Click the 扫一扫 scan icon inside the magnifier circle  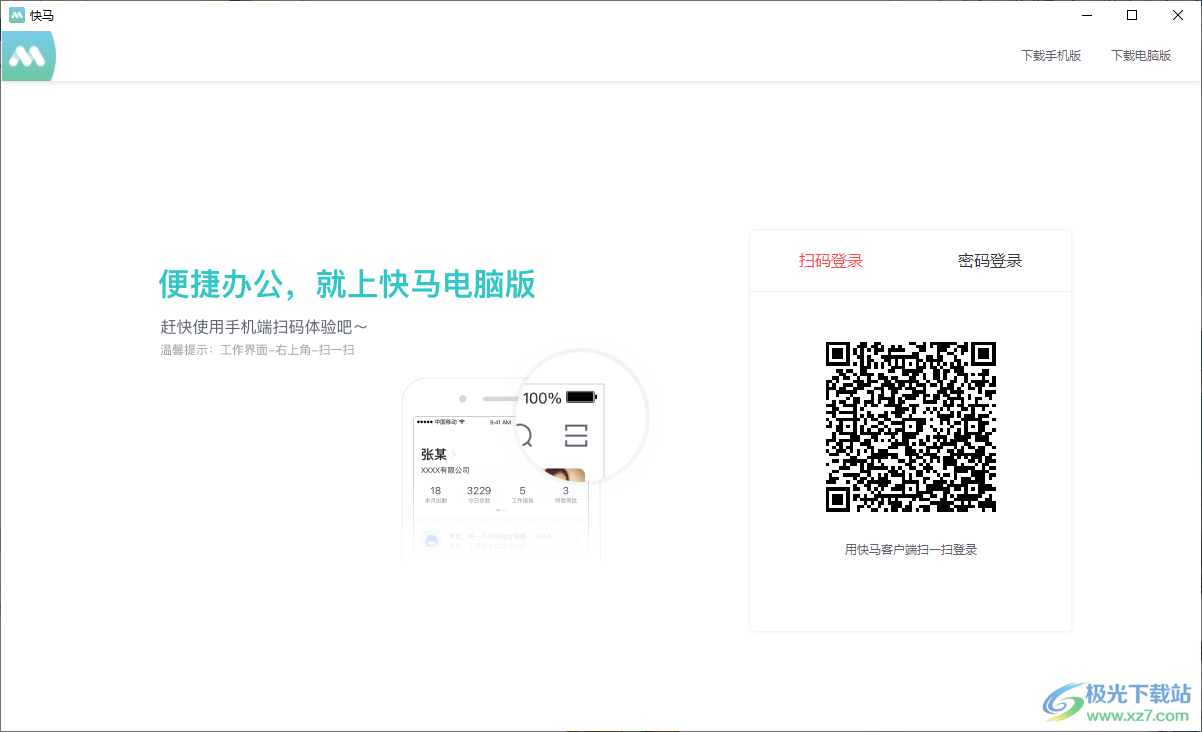[x=575, y=434]
